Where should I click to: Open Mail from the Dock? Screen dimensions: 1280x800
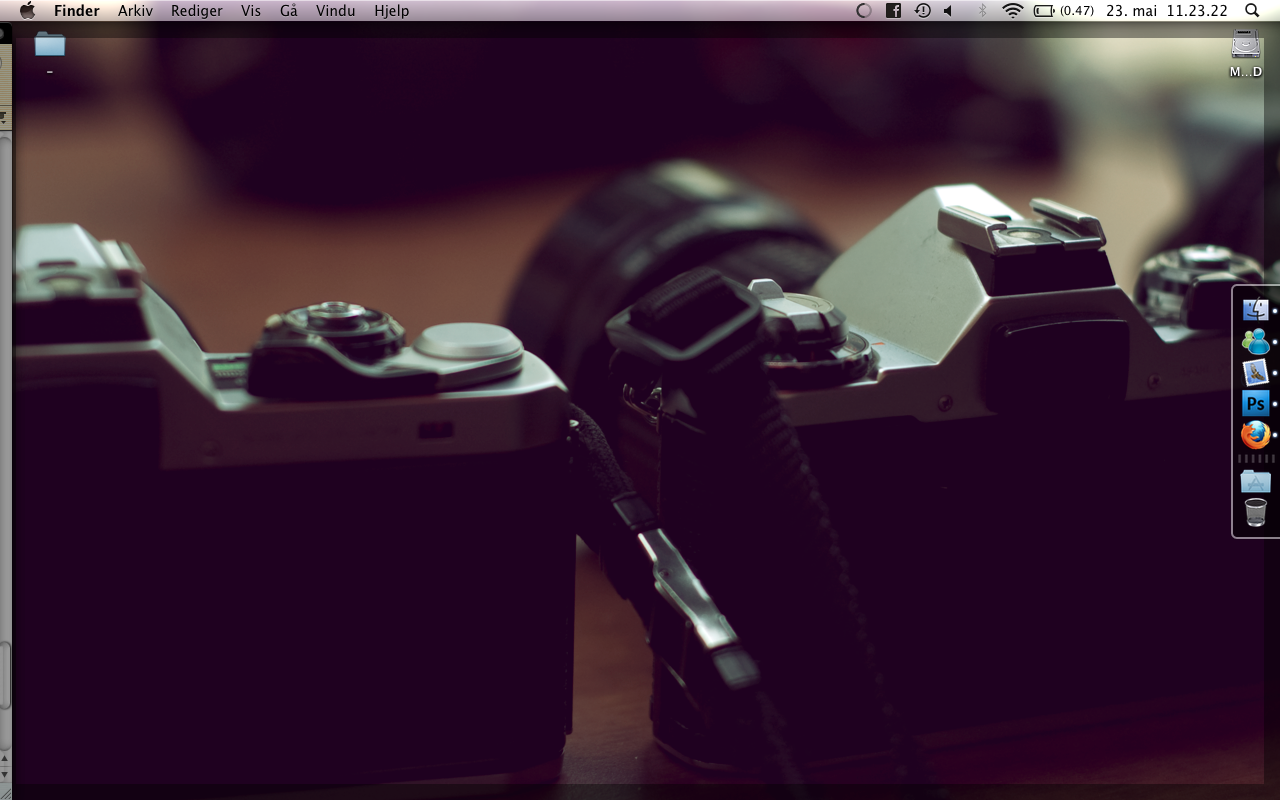pos(1255,372)
